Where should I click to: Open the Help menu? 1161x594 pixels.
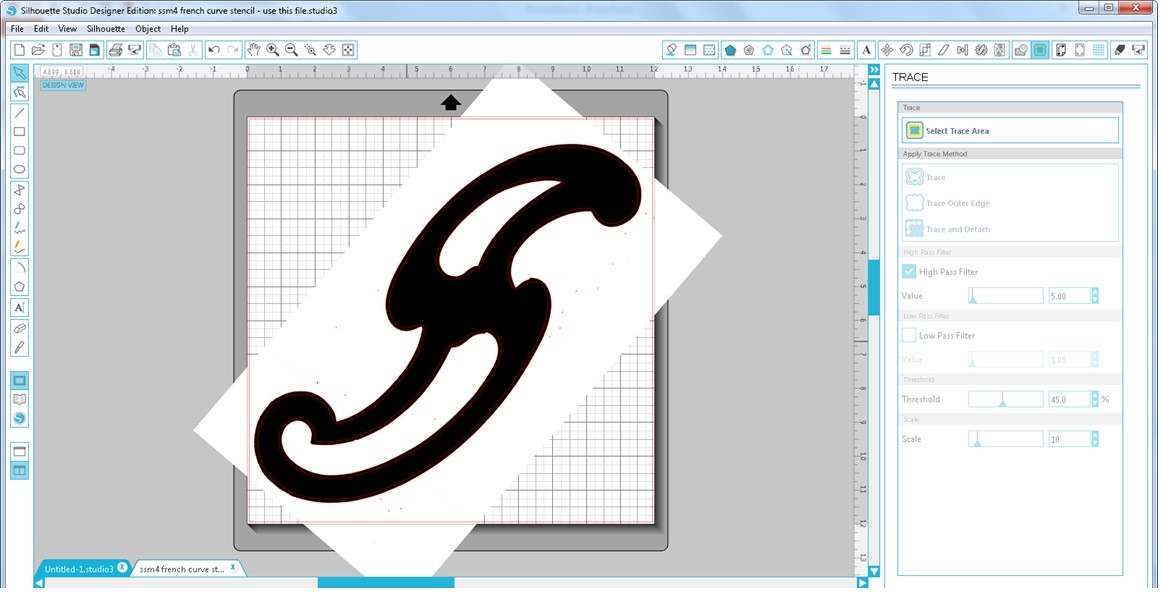pos(179,29)
